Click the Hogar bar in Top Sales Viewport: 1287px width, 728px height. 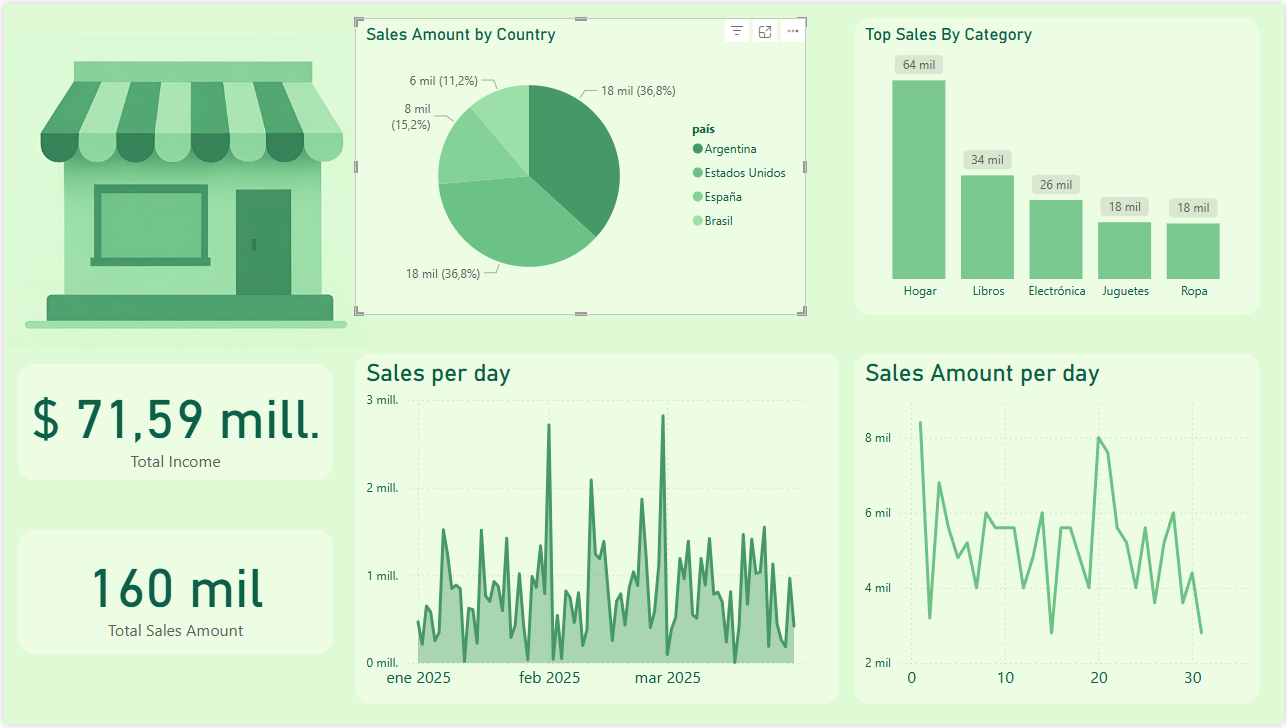(918, 180)
